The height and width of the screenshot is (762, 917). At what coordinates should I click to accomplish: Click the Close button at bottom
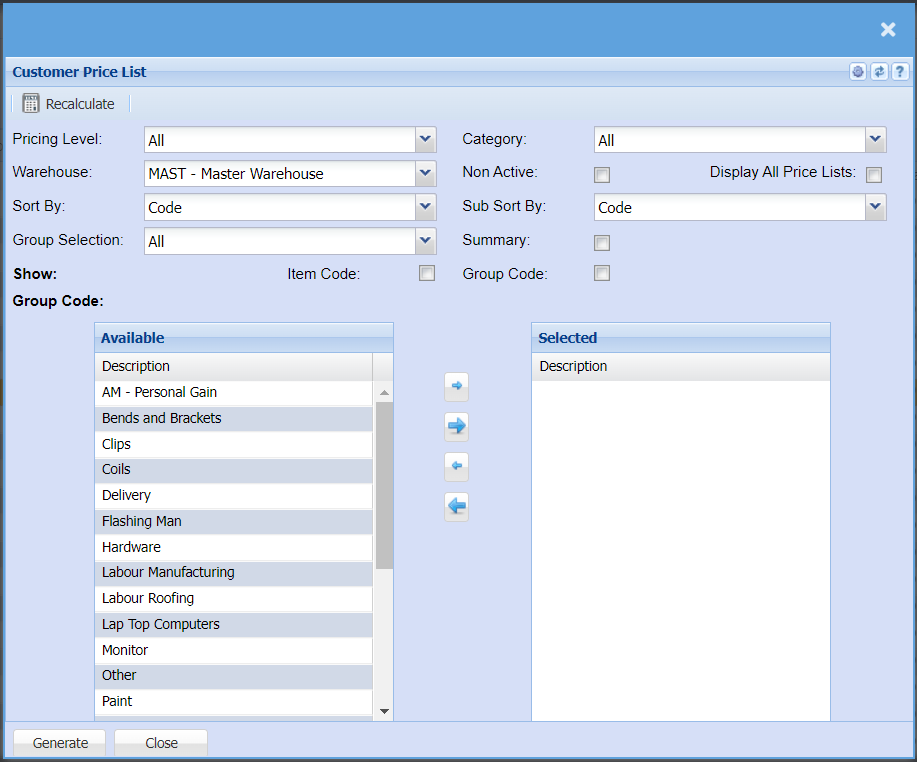coord(161,743)
